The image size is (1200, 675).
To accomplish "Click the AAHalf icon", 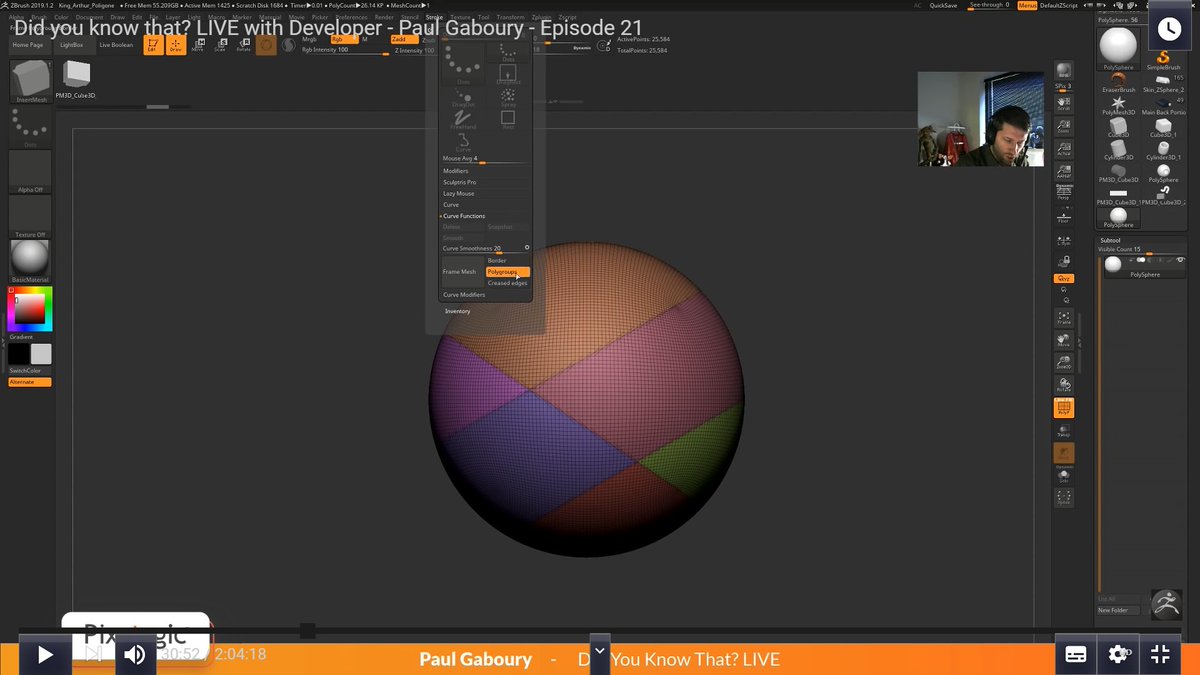I will pyautogui.click(x=1063, y=171).
